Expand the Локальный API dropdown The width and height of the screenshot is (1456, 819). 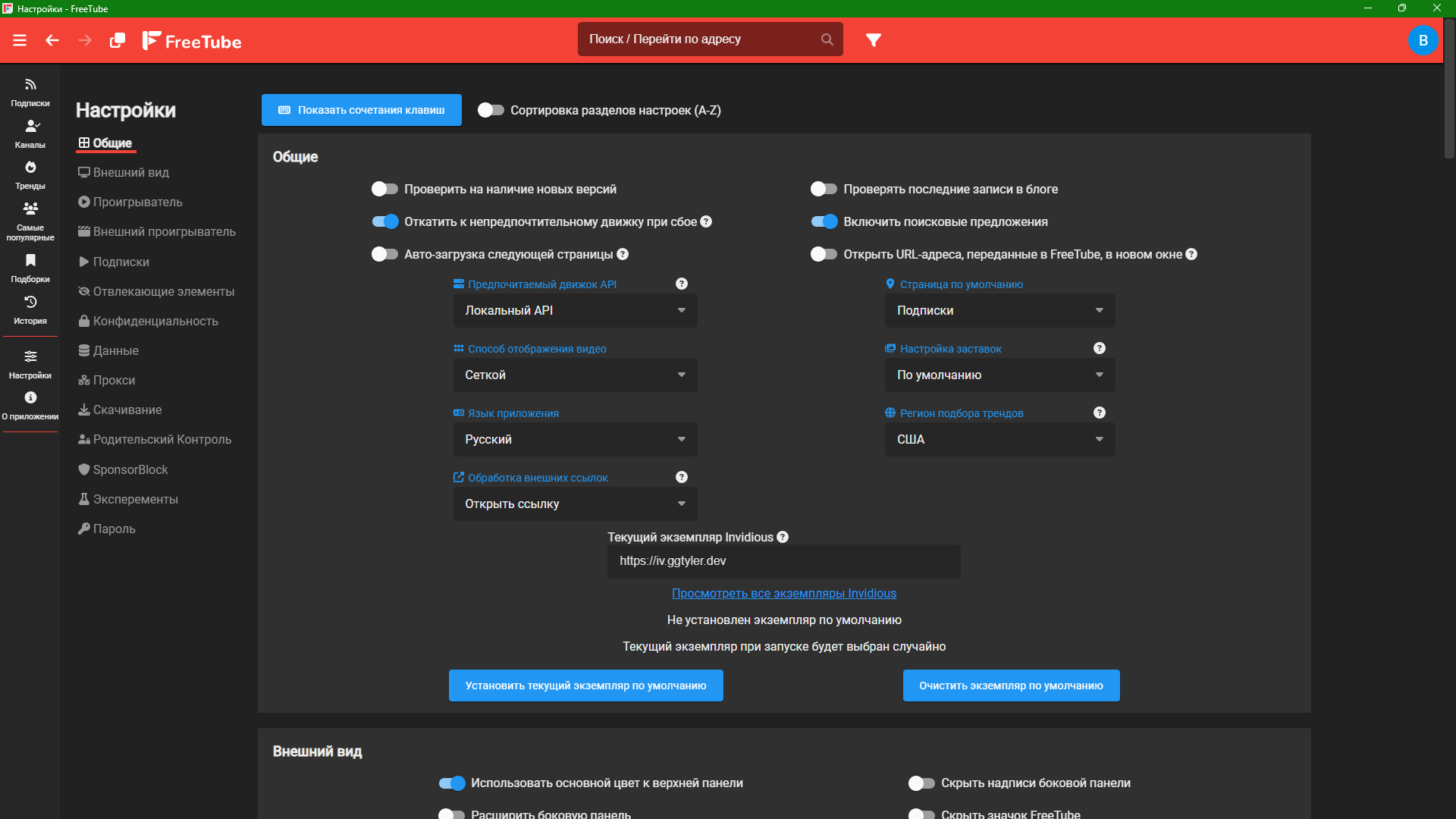click(x=575, y=310)
